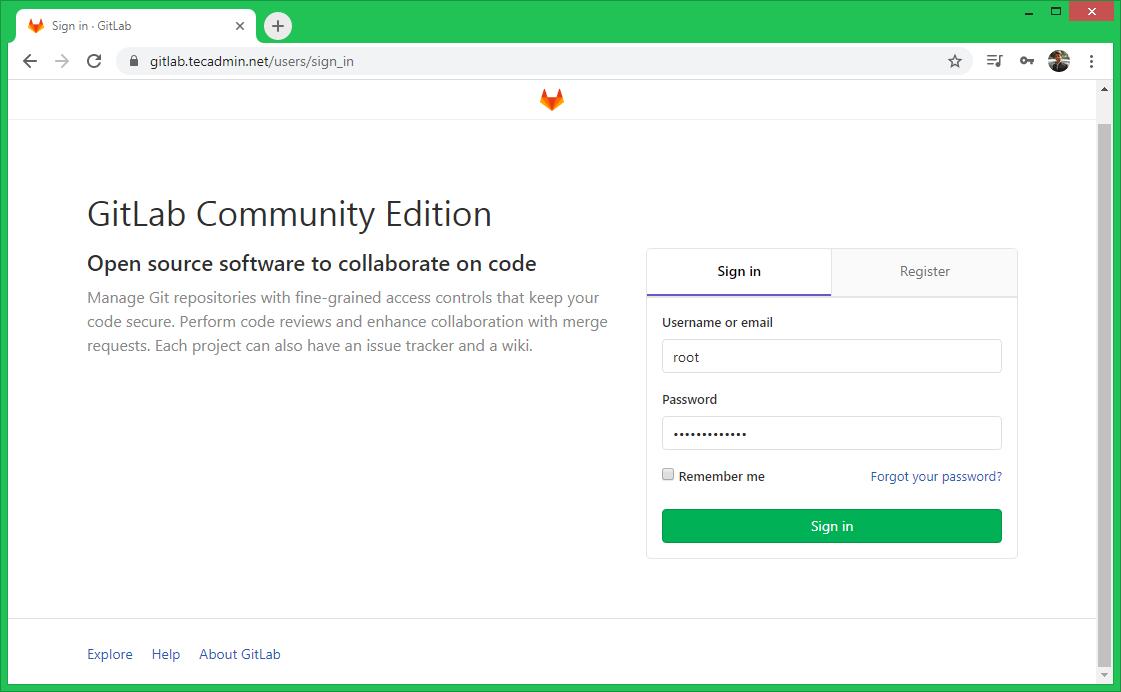Close the Sign in · GitLab tab
This screenshot has height=692, width=1121.
pyautogui.click(x=239, y=26)
